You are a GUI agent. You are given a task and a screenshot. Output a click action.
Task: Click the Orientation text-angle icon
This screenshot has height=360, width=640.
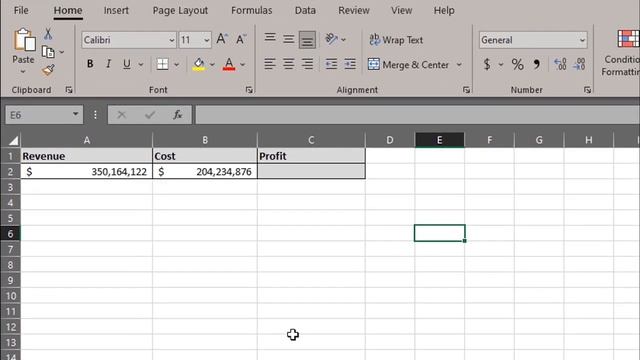pos(331,39)
